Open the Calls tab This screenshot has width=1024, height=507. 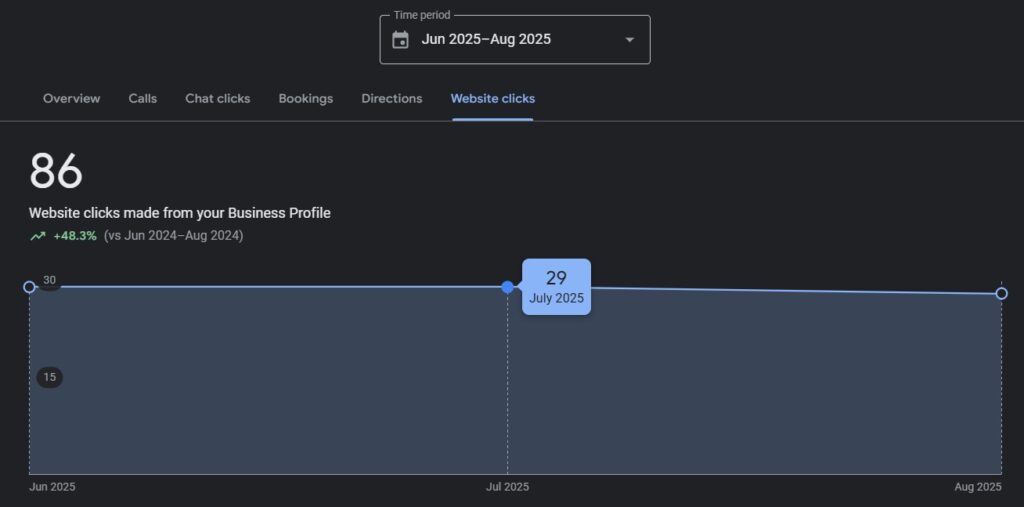142,99
